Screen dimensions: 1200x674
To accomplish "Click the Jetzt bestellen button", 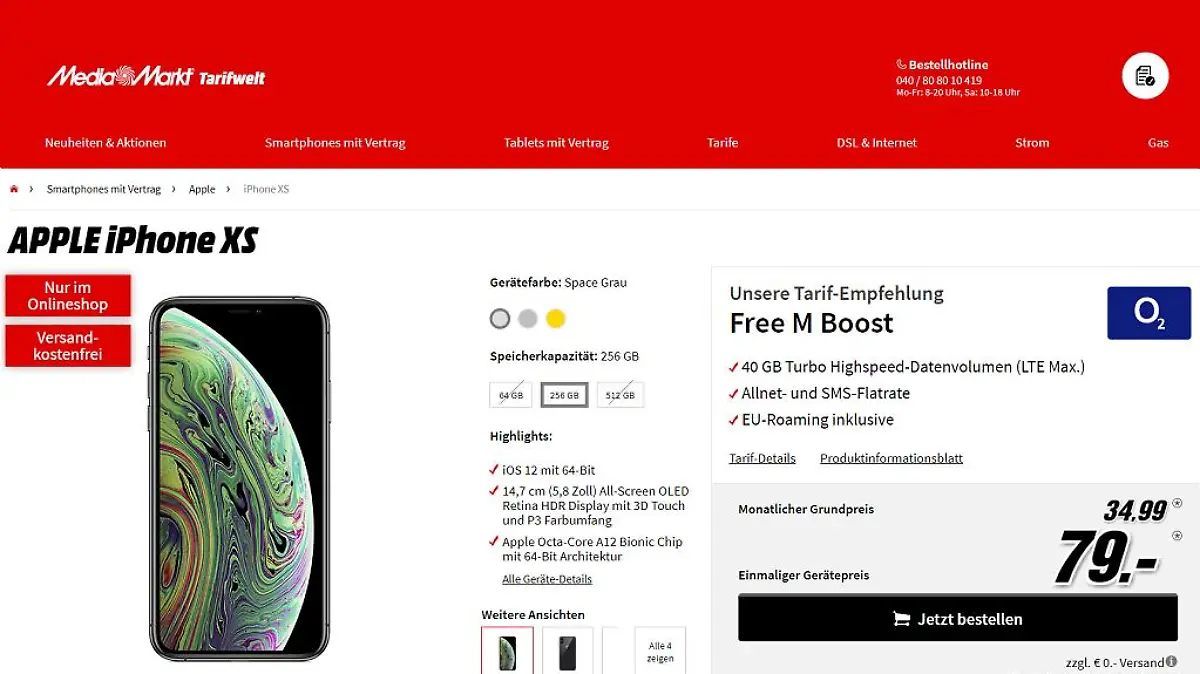I will pyautogui.click(x=958, y=618).
